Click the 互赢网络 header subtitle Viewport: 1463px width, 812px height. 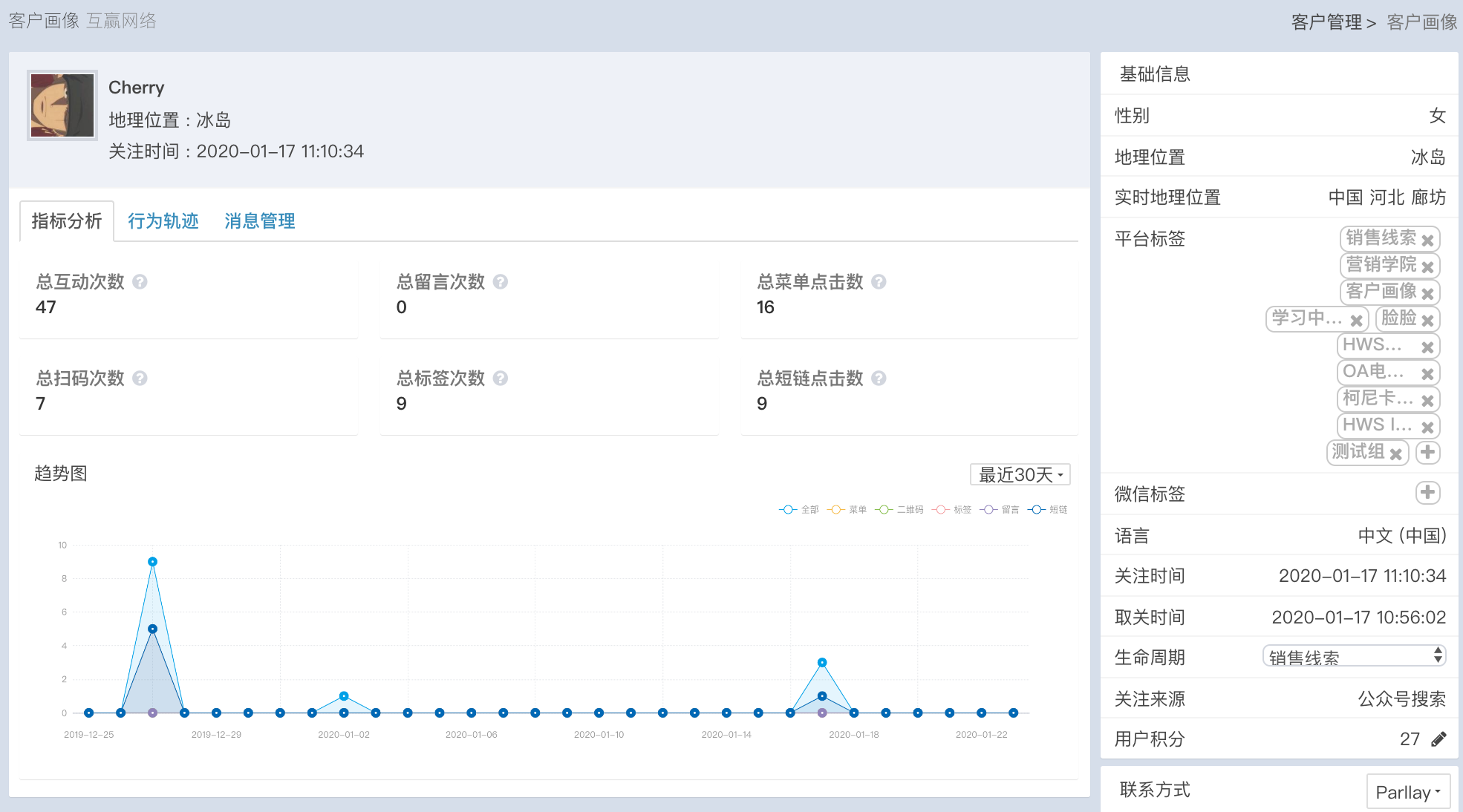pyautogui.click(x=122, y=21)
